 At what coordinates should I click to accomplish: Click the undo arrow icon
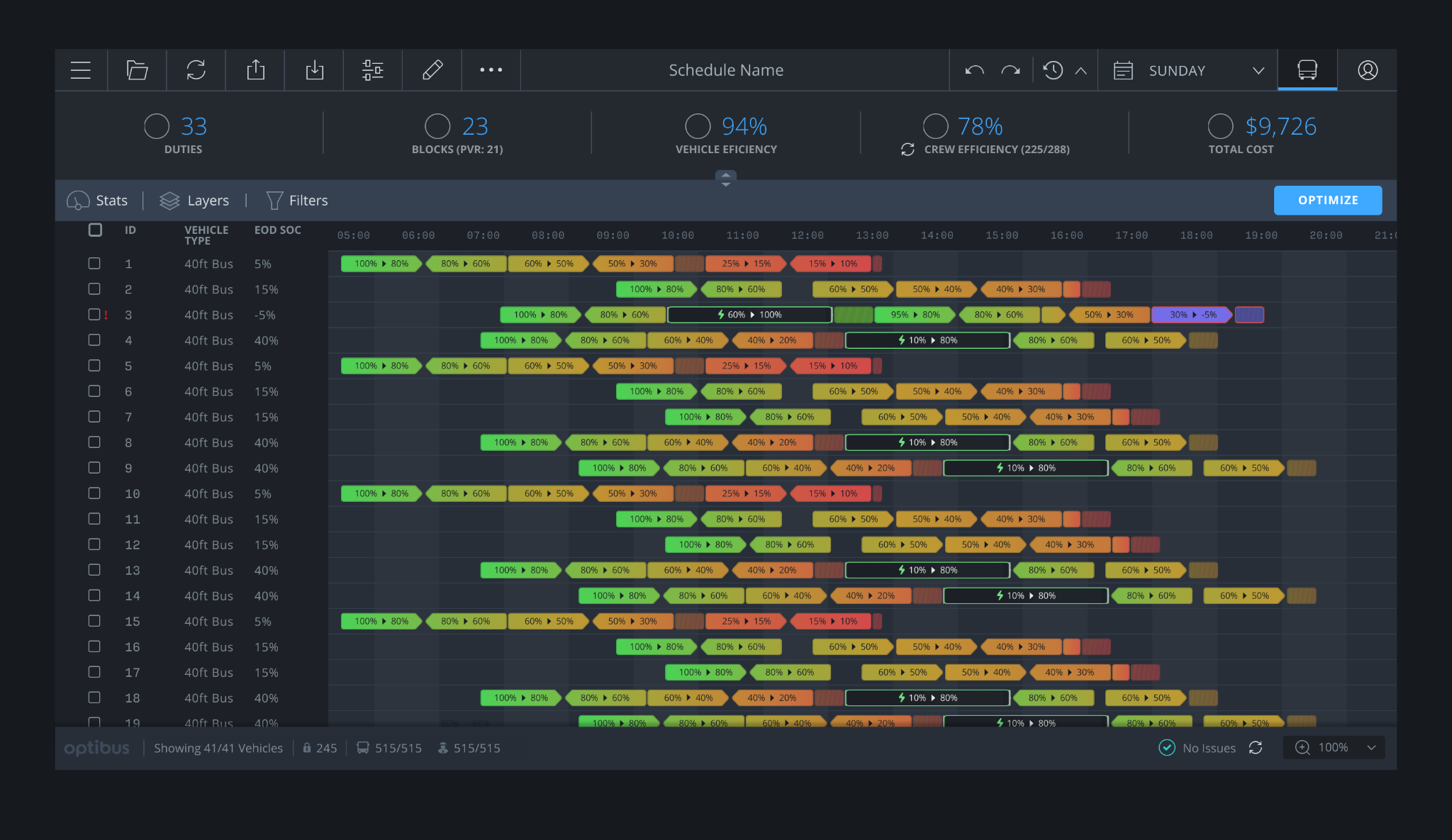click(974, 70)
